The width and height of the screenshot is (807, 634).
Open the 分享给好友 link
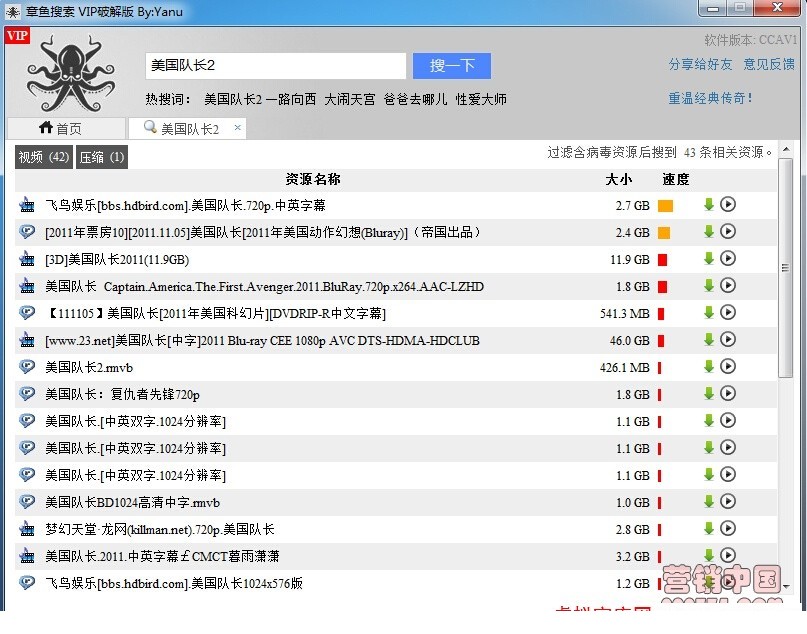700,64
